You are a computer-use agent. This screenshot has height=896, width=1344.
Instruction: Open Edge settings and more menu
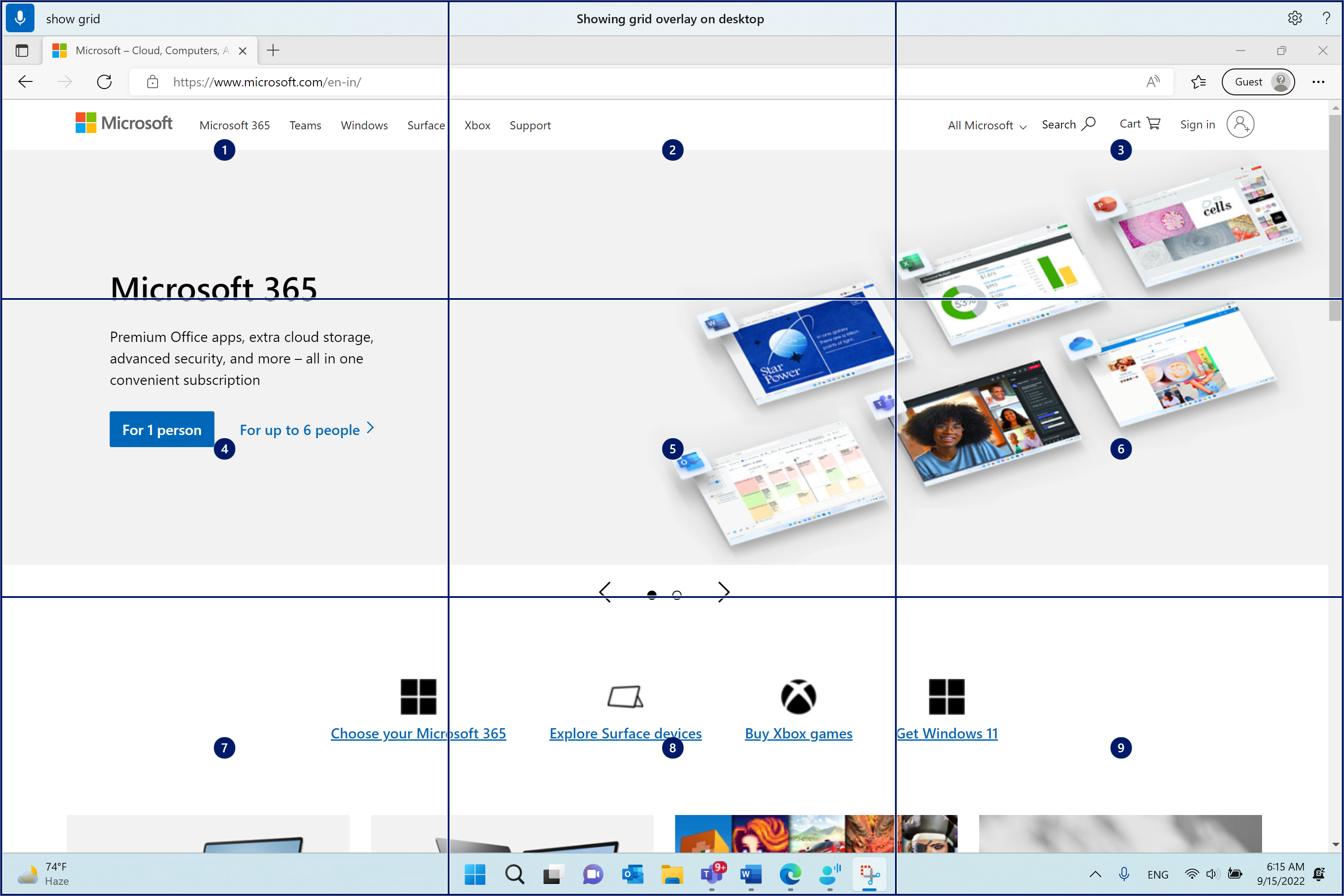pos(1318,82)
